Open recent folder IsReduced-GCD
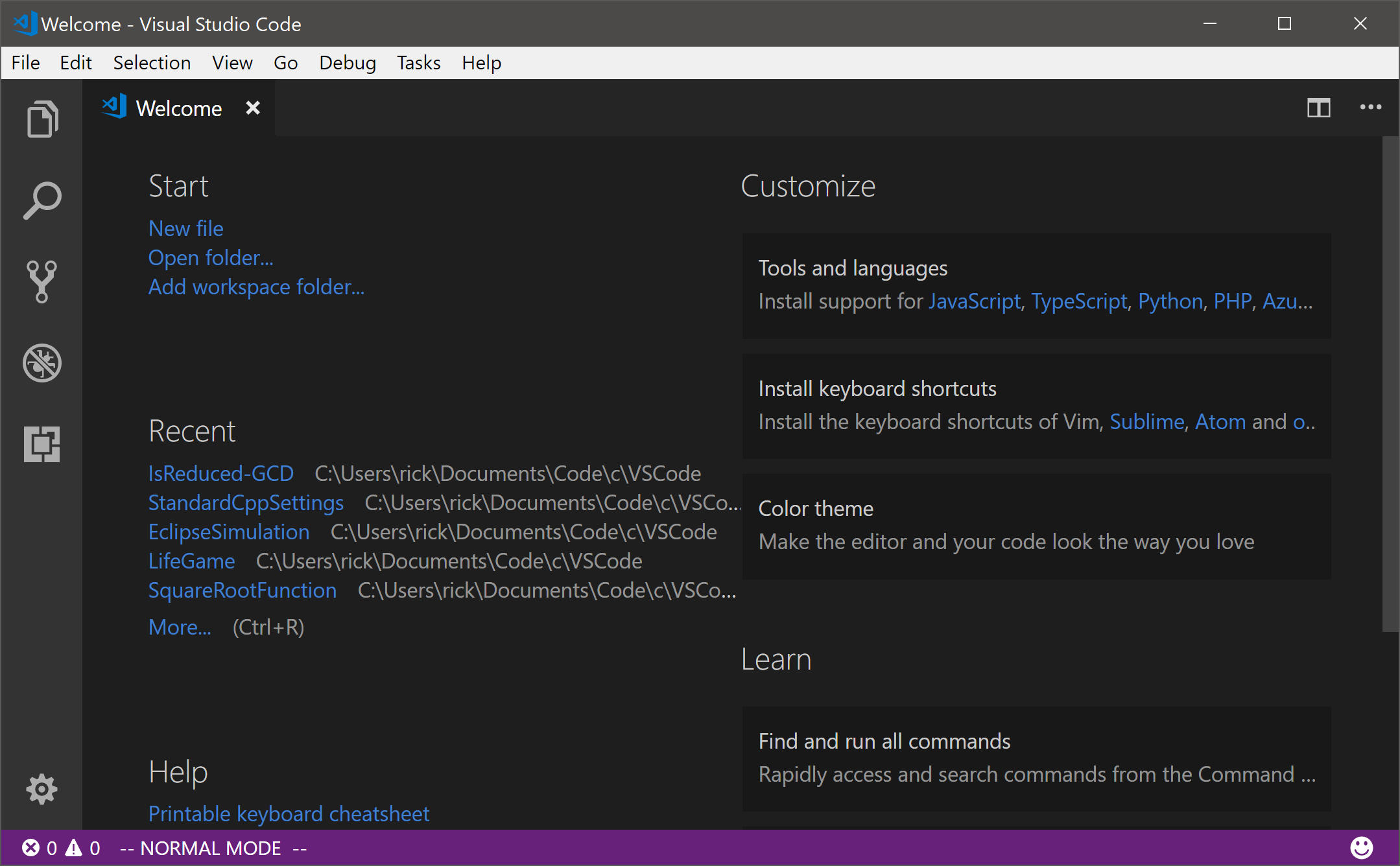 coord(221,473)
